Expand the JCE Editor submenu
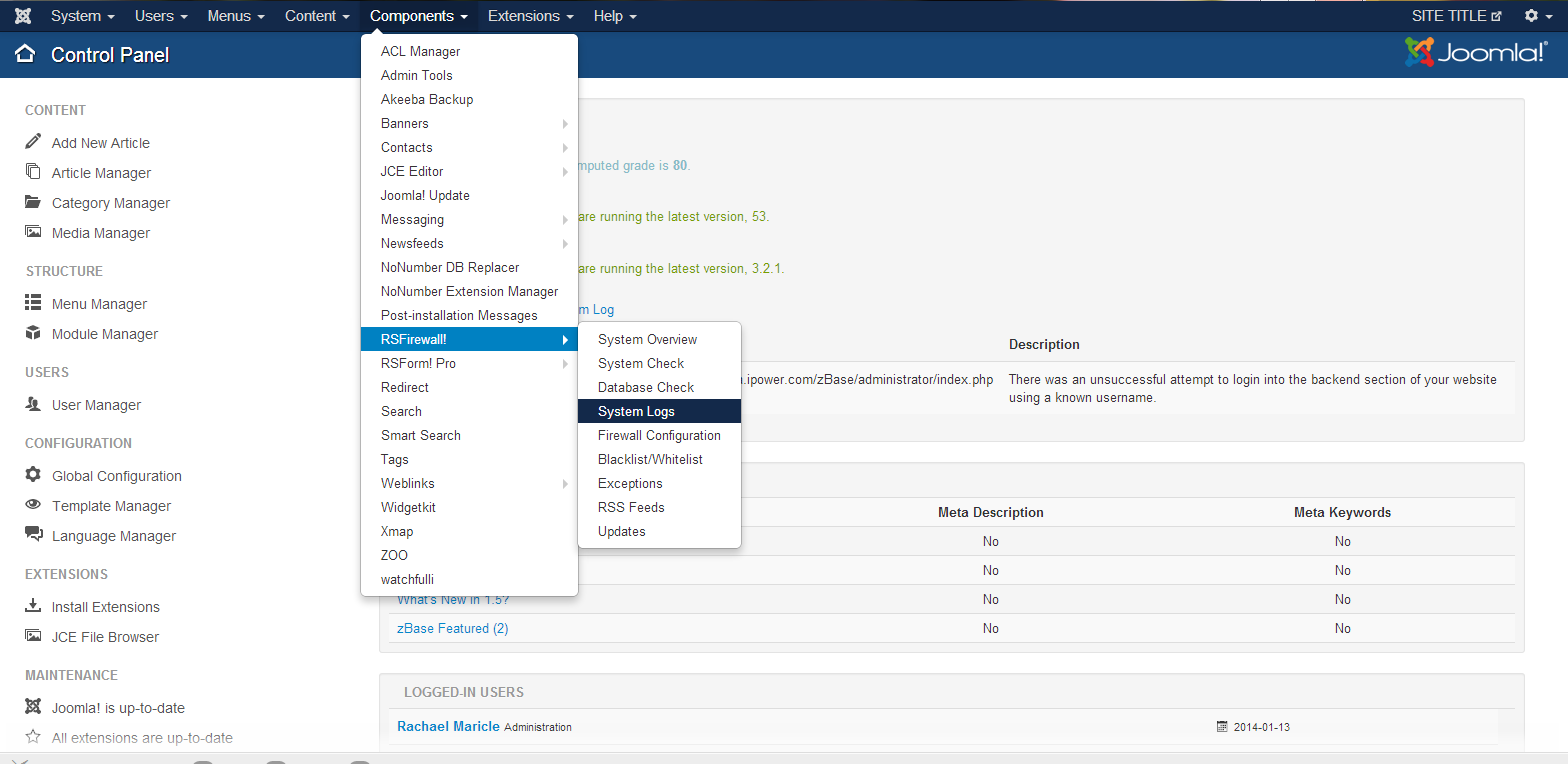 click(469, 171)
